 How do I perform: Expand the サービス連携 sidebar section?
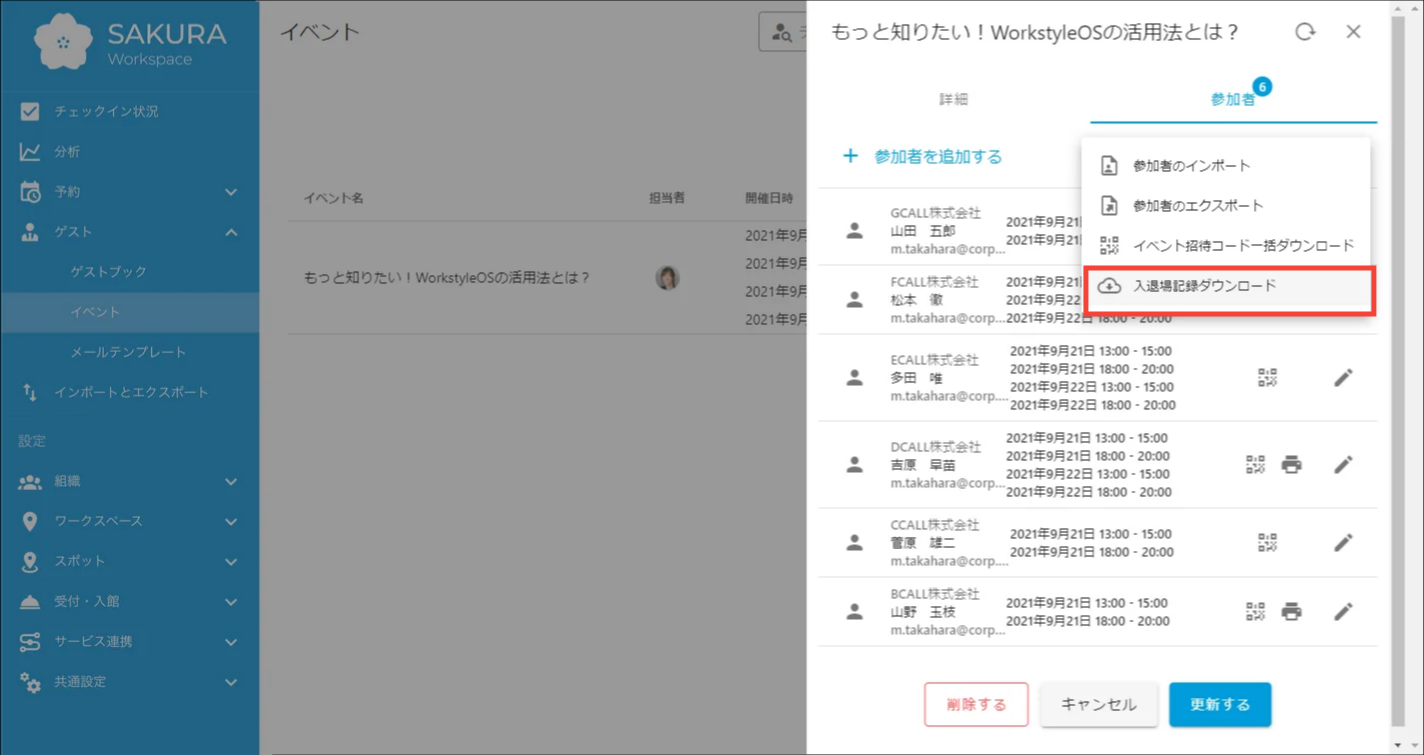click(129, 641)
